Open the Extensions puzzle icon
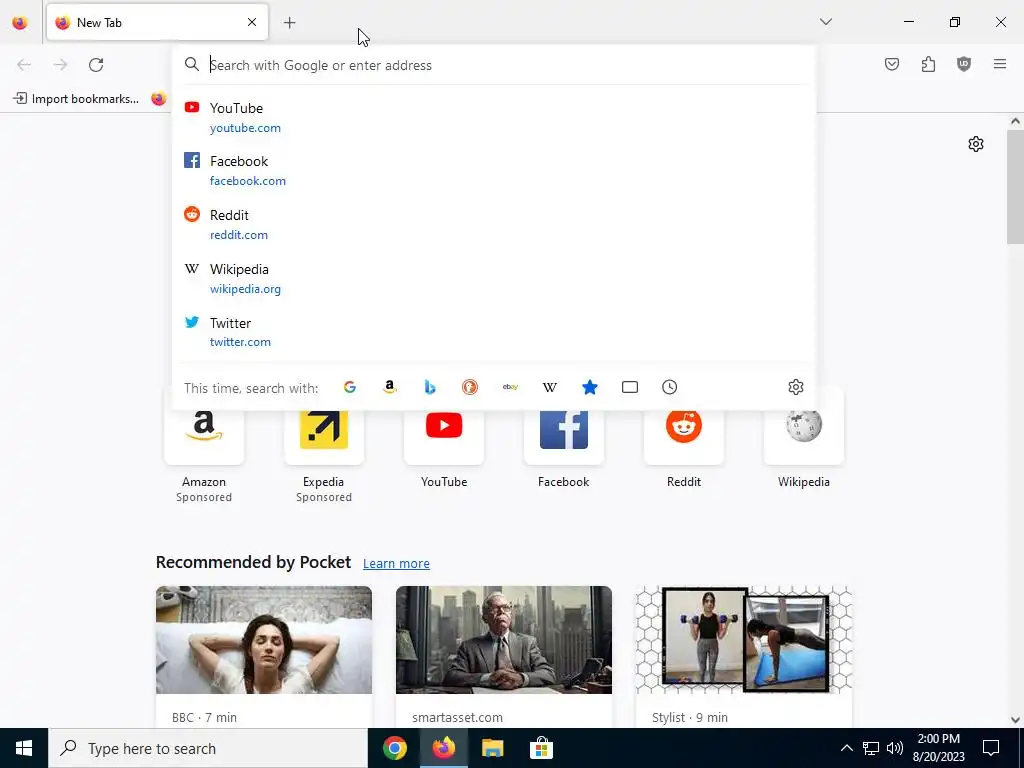Viewport: 1024px width, 768px height. tap(928, 64)
